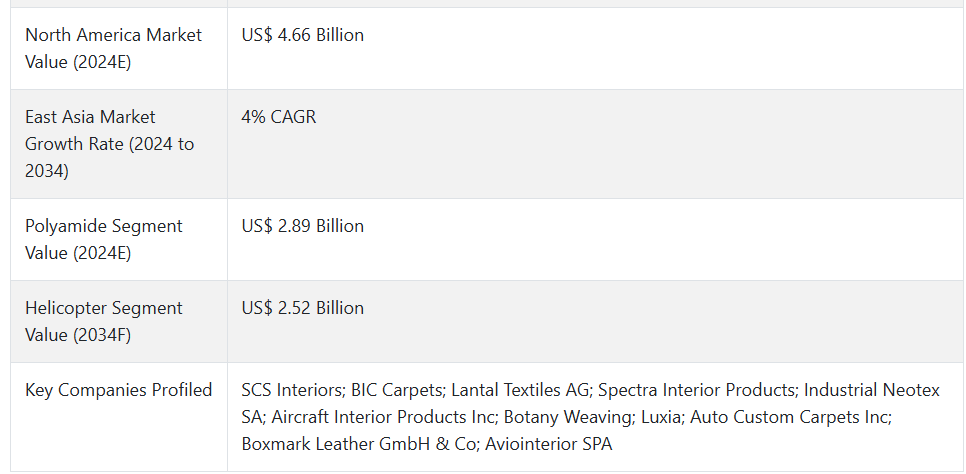Click Boxmark Leather GmbH & Co text

(358, 444)
